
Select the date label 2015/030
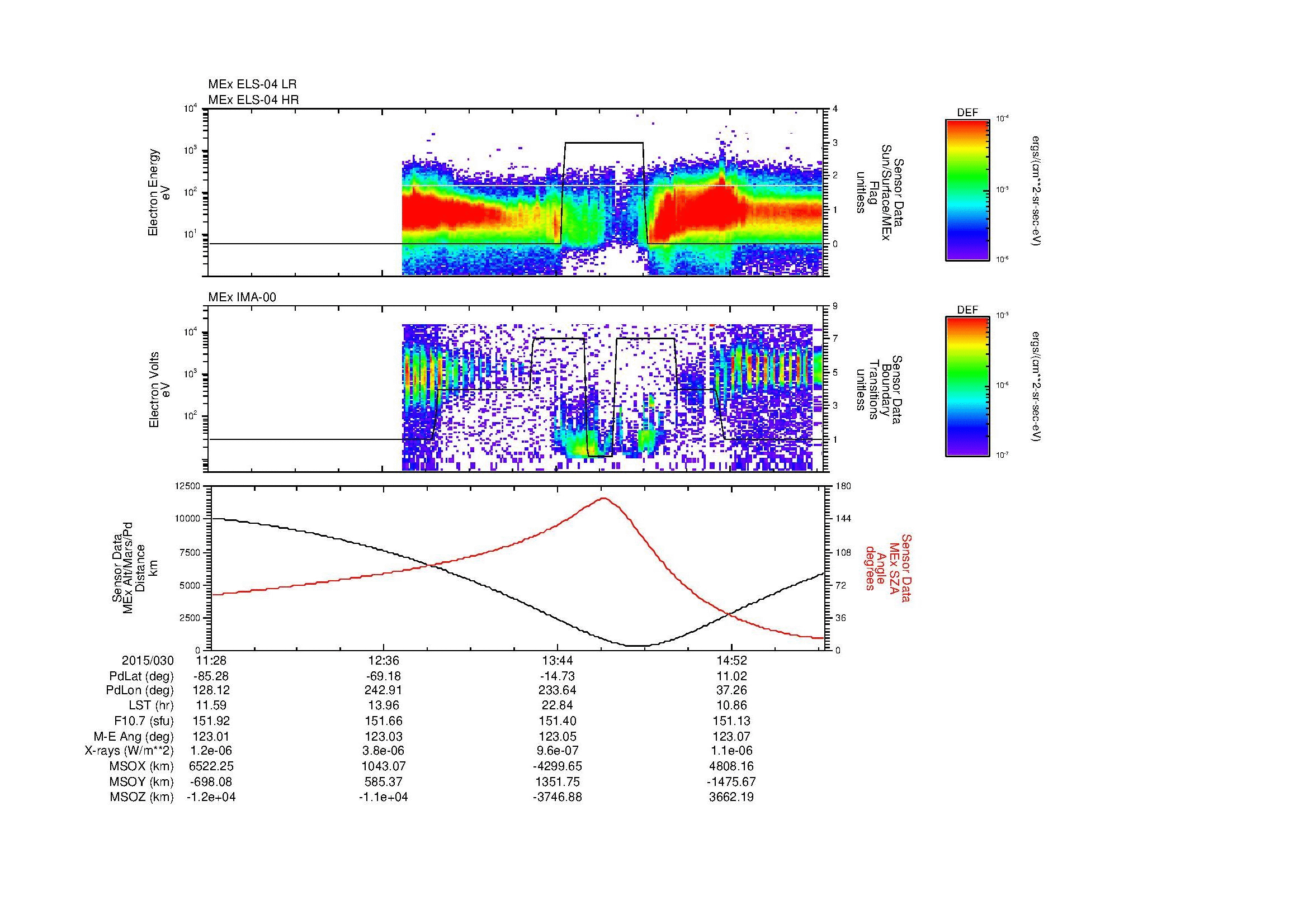[x=148, y=660]
